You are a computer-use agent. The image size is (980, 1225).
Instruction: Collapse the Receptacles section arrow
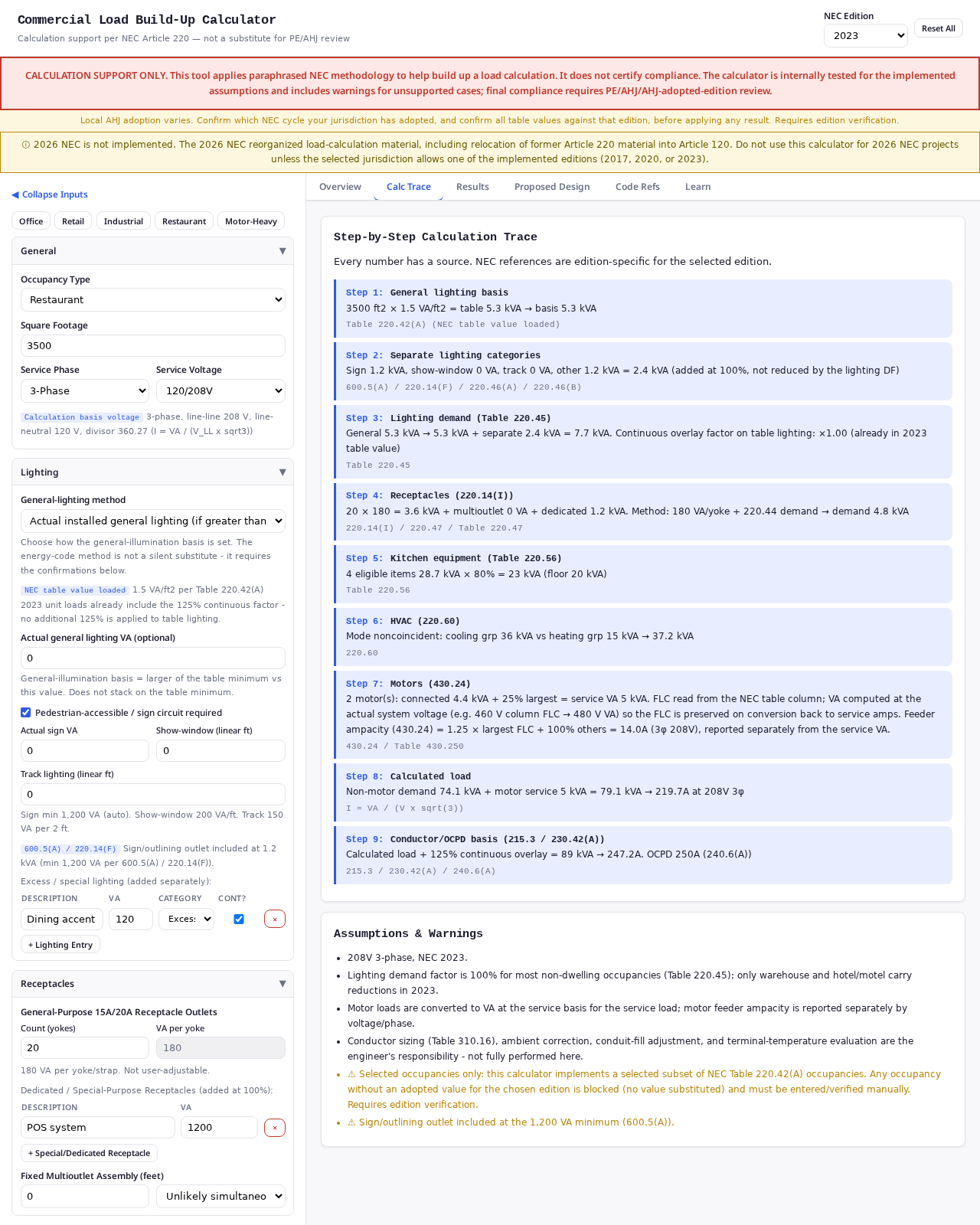pos(283,984)
